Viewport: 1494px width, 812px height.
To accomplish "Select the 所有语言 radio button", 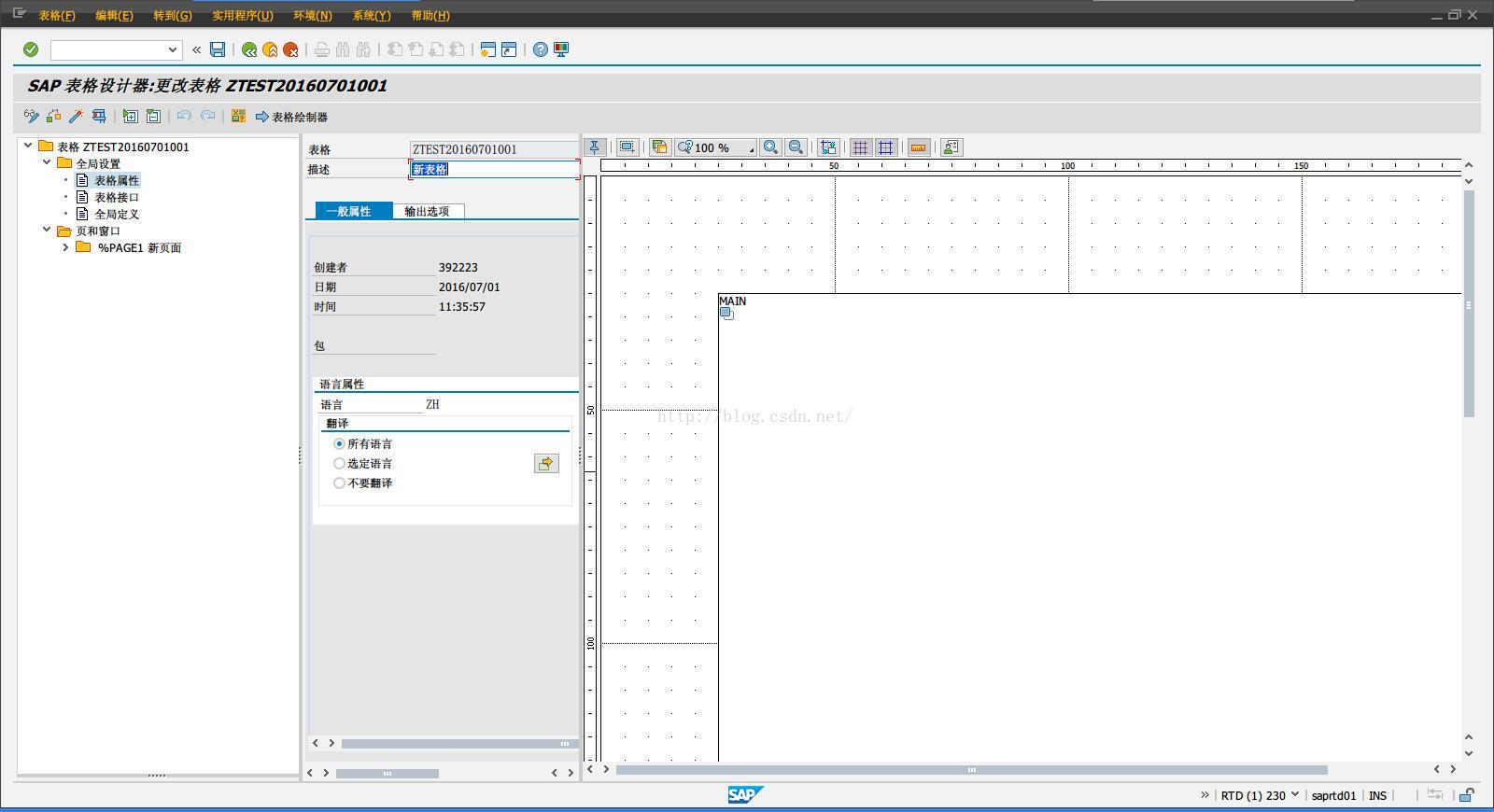I will coord(339,444).
